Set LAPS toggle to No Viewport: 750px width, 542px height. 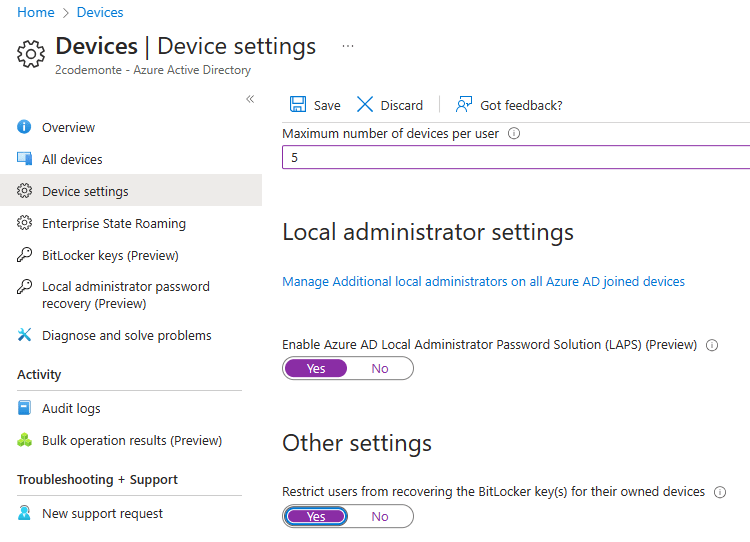coord(380,368)
